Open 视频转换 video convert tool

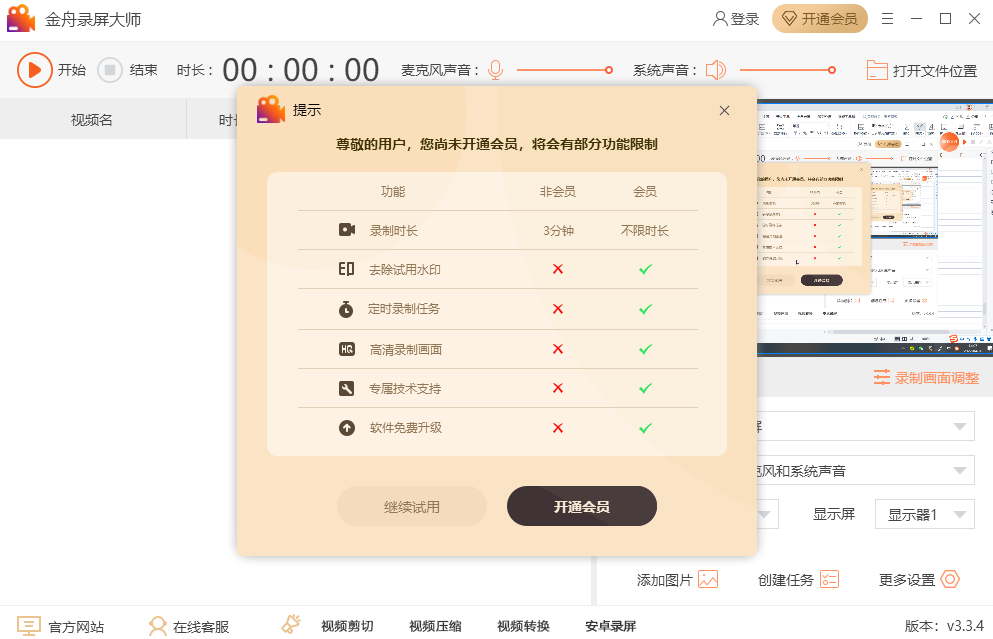(x=523, y=626)
